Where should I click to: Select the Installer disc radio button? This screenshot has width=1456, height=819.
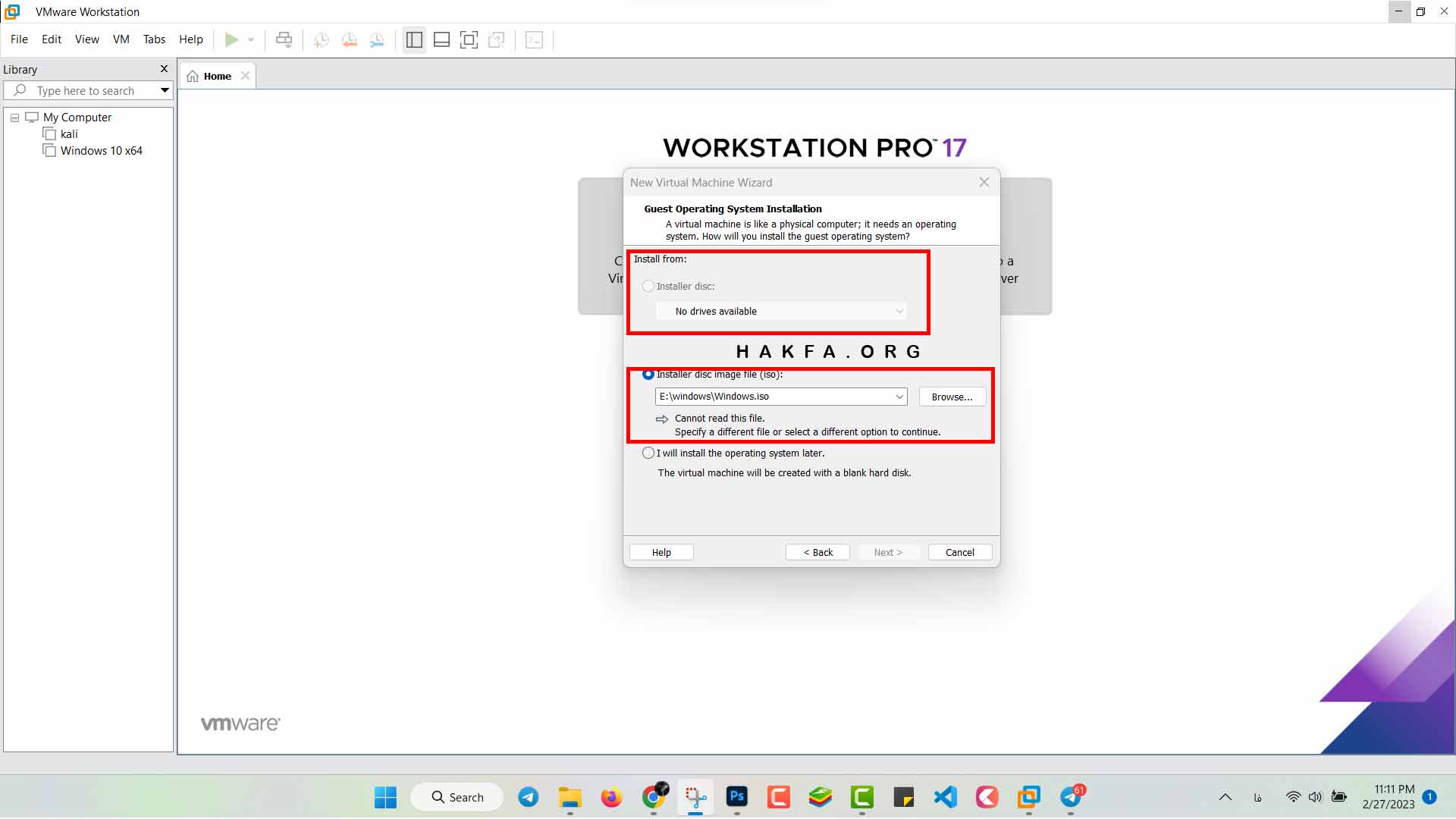(648, 287)
